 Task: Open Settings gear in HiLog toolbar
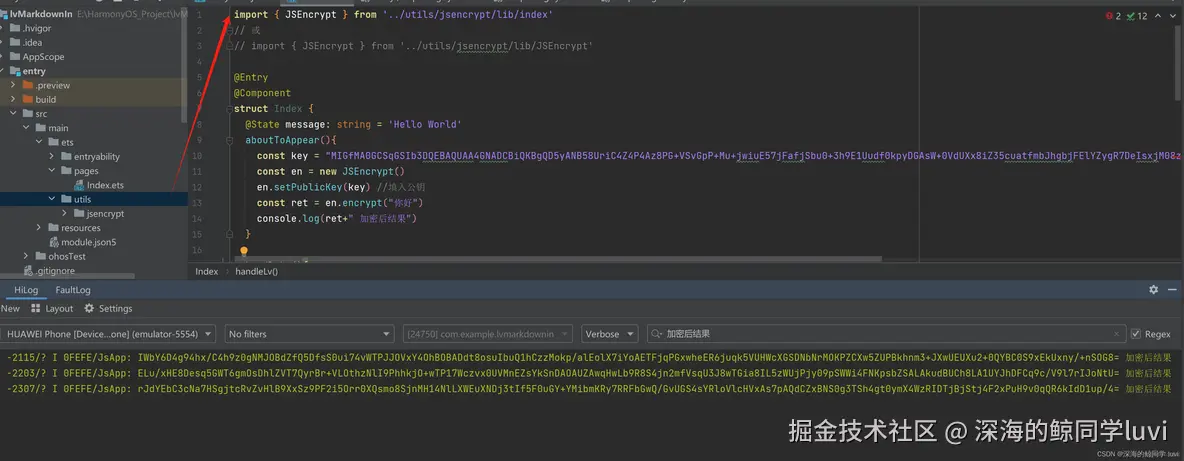click(x=89, y=309)
